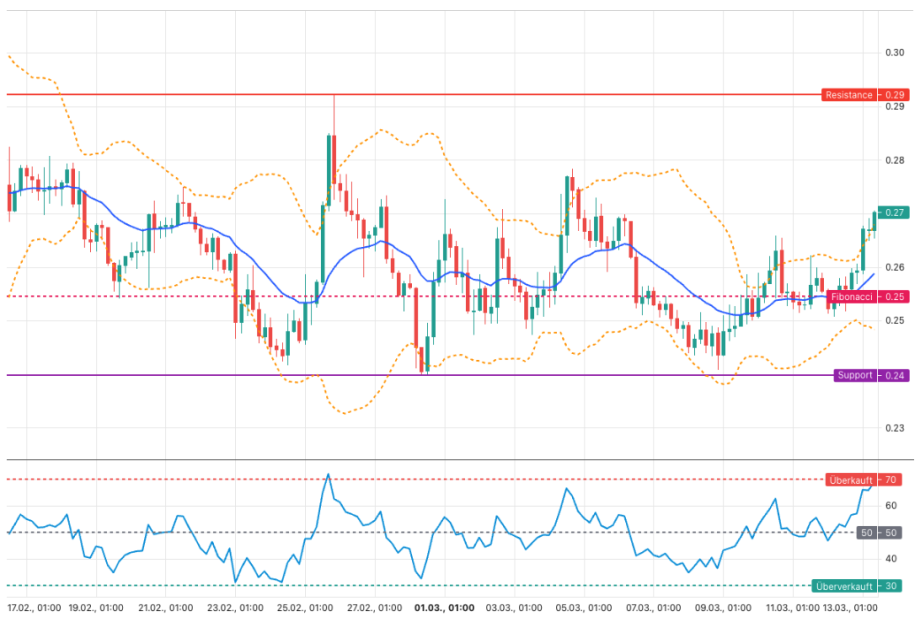Image resolution: width=920 pixels, height=617 pixels.
Task: Select the bold 01.03., 01:00 date label
Action: pyautogui.click(x=444, y=607)
